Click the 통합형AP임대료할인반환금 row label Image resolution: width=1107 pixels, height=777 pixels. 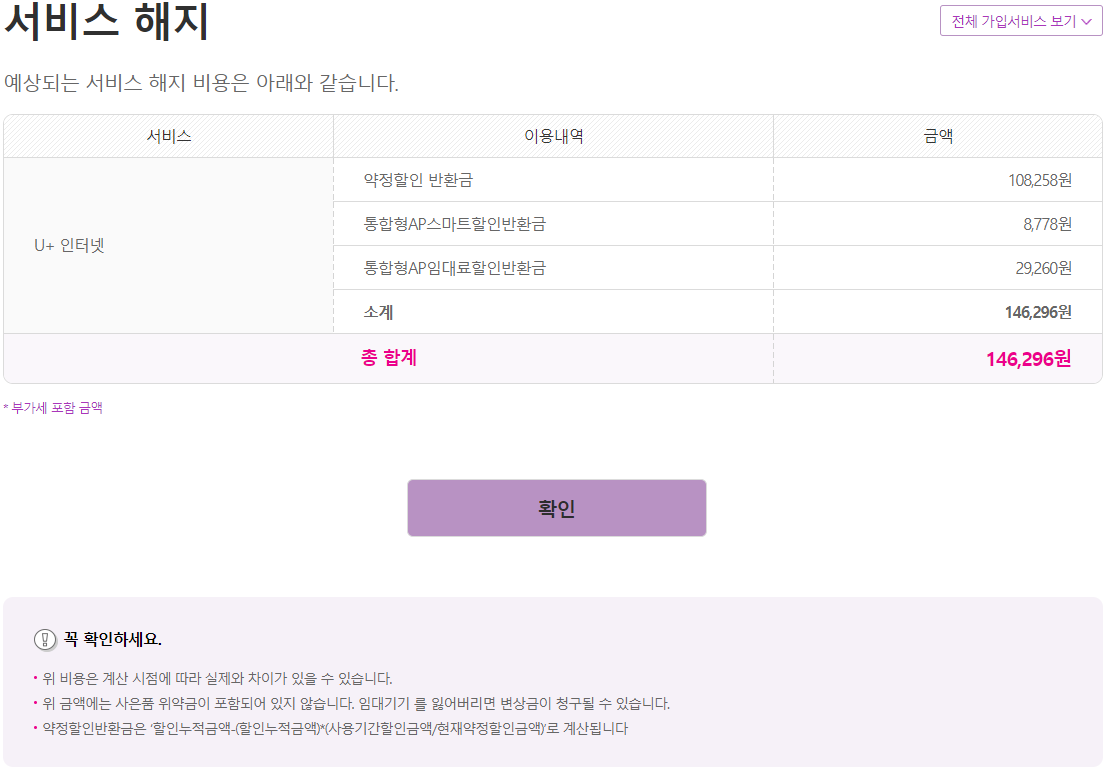coord(454,268)
